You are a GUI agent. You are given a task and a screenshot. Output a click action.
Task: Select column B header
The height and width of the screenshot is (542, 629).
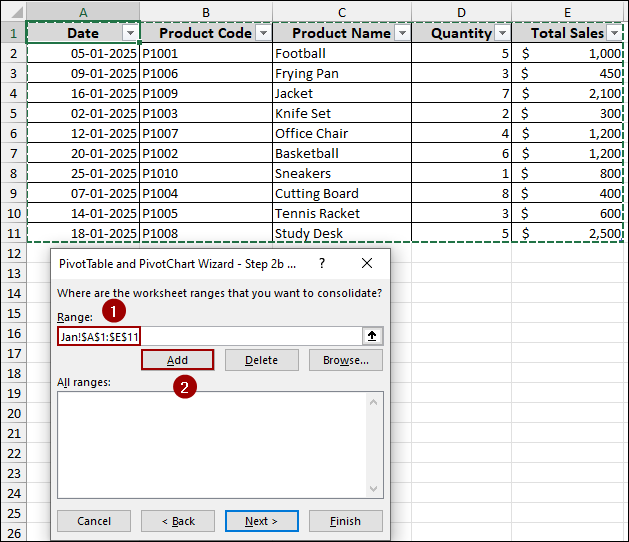click(206, 12)
